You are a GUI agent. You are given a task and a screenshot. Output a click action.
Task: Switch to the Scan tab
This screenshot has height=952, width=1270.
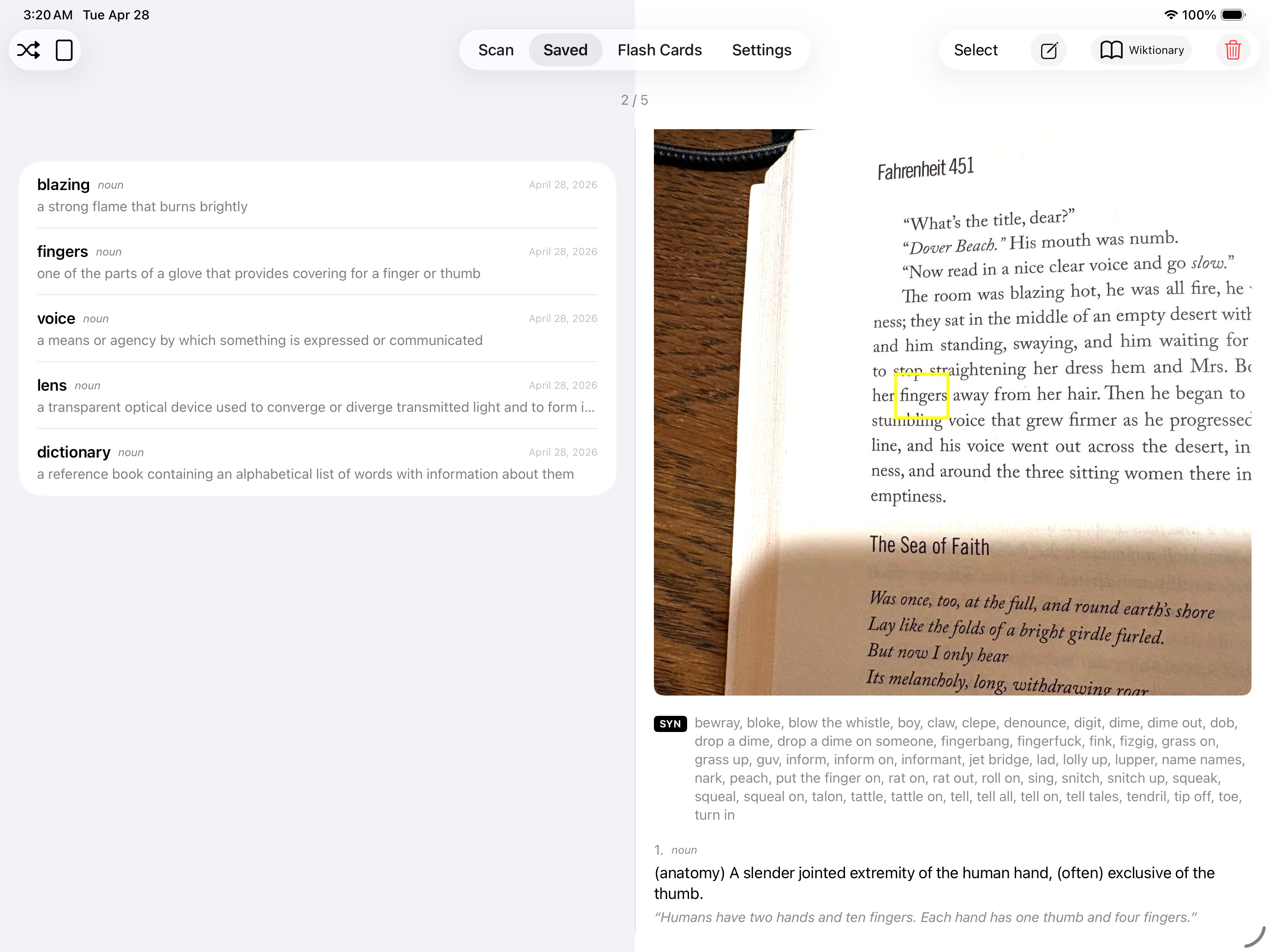(x=496, y=50)
